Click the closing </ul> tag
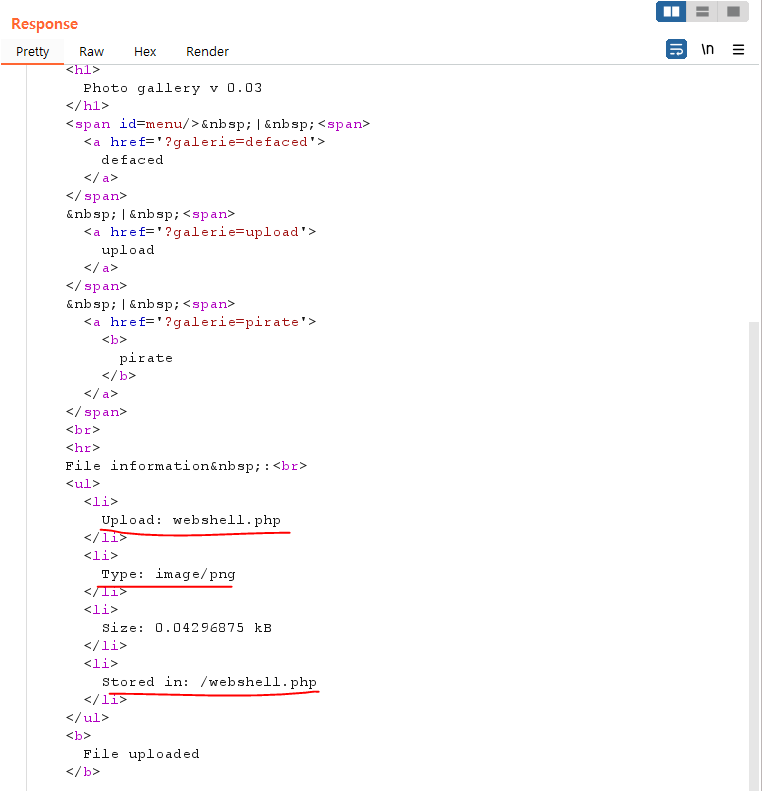The height and width of the screenshot is (791, 762). click(x=87, y=718)
